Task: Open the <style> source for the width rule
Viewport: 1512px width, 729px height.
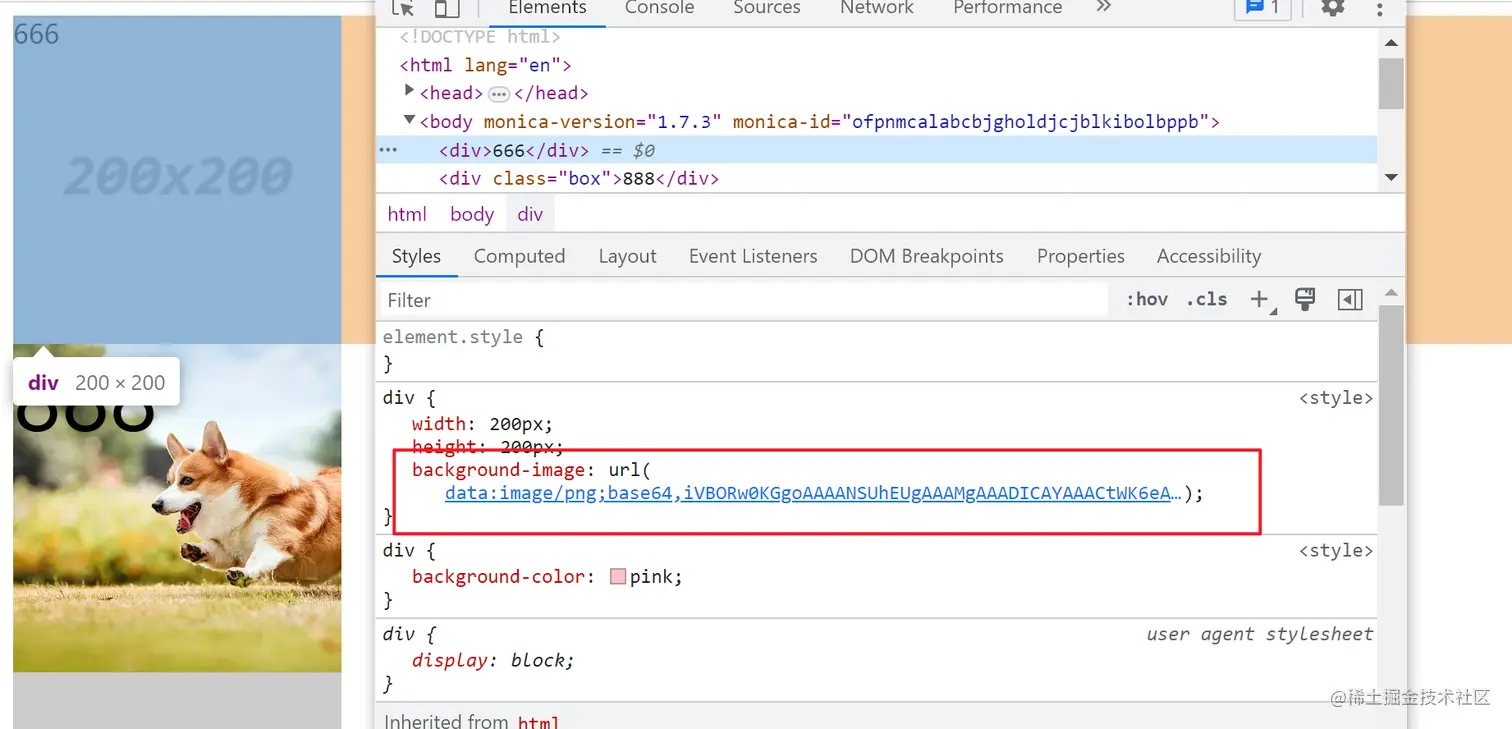Action: (1336, 398)
